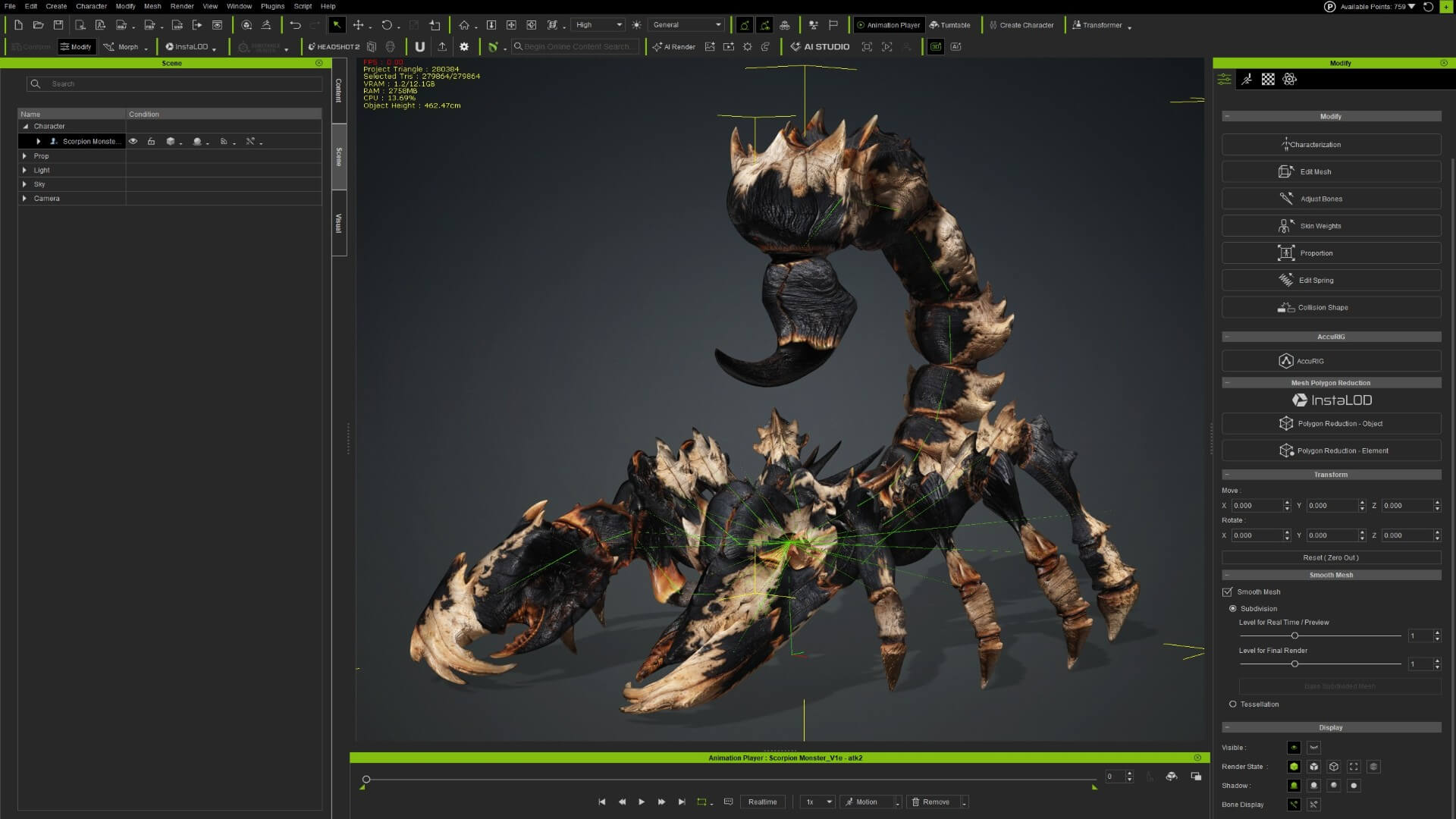Click the Scene search field
Image resolution: width=1456 pixels, height=819 pixels.
[x=174, y=84]
